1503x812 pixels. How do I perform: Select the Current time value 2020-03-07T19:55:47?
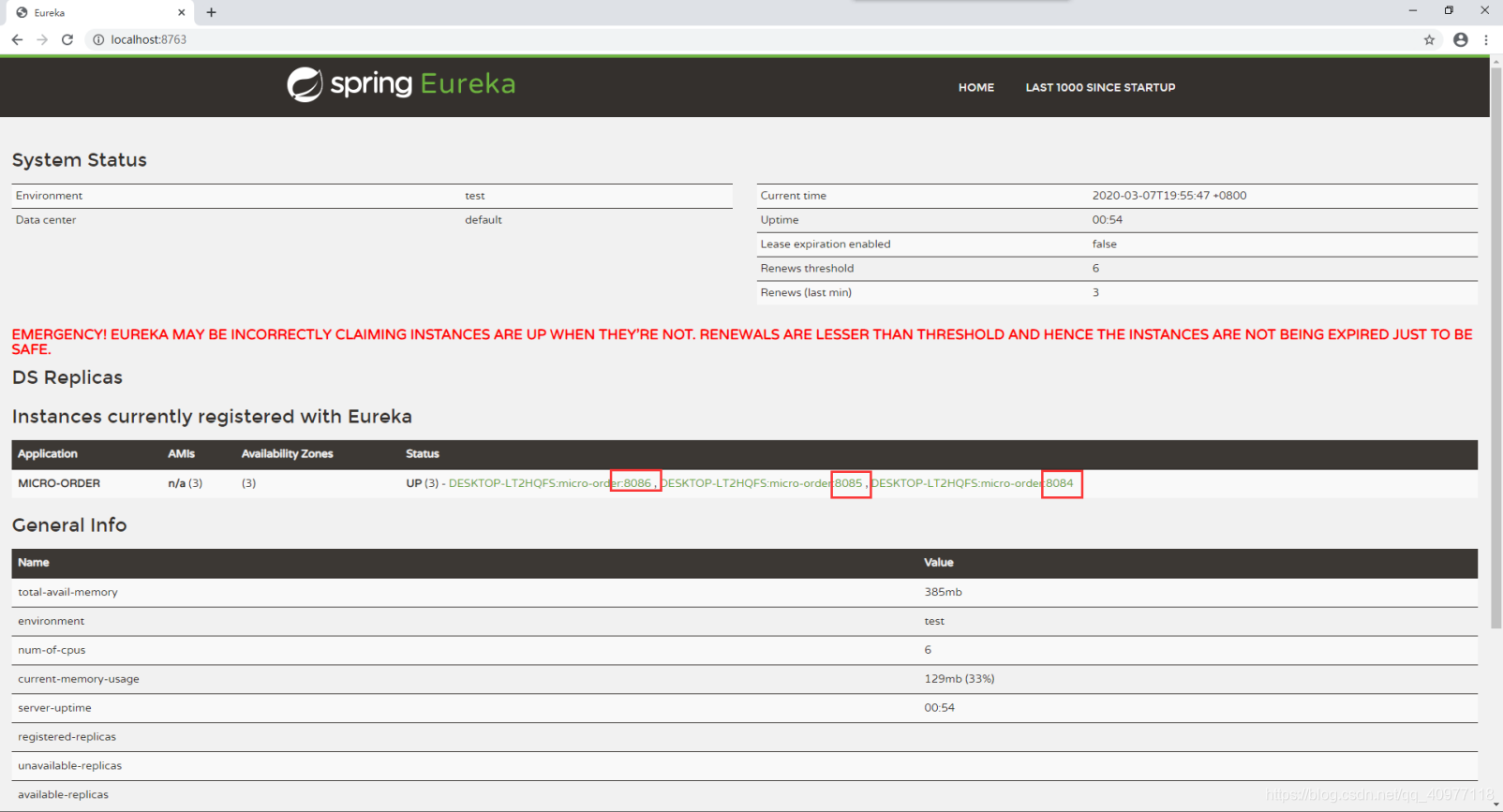(x=1168, y=196)
